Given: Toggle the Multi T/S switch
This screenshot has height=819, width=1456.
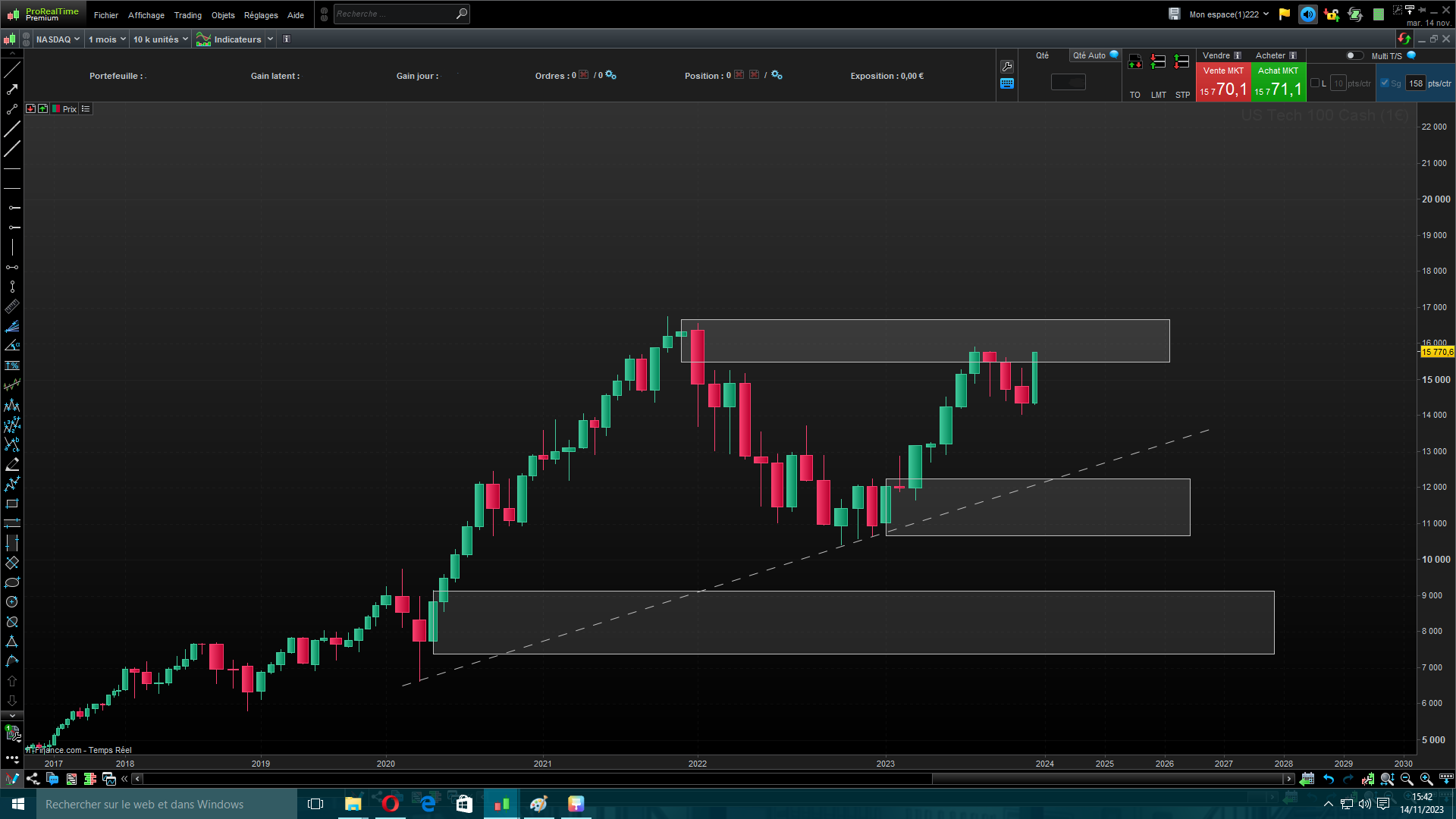Looking at the screenshot, I should pos(1354,55).
